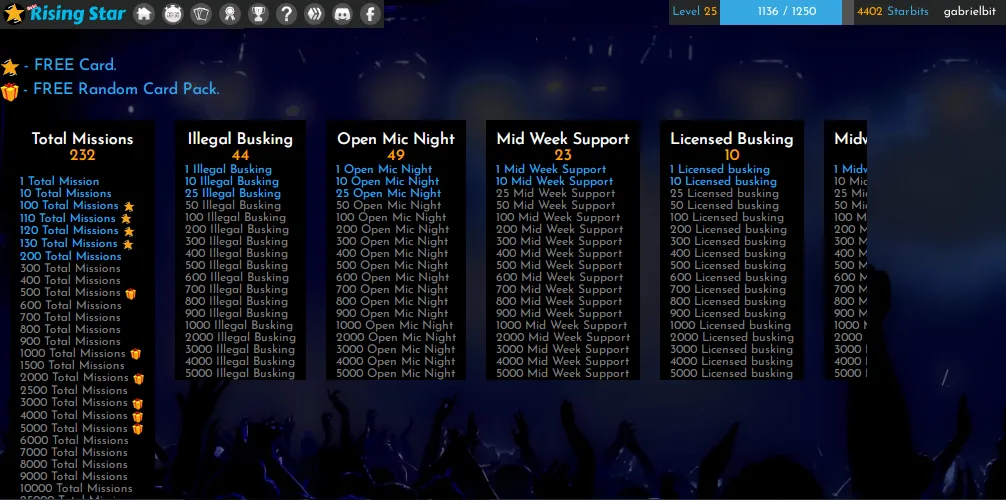Click the 25 Mid Week Support row
Screen dimensions: 1006x500
click(555, 193)
